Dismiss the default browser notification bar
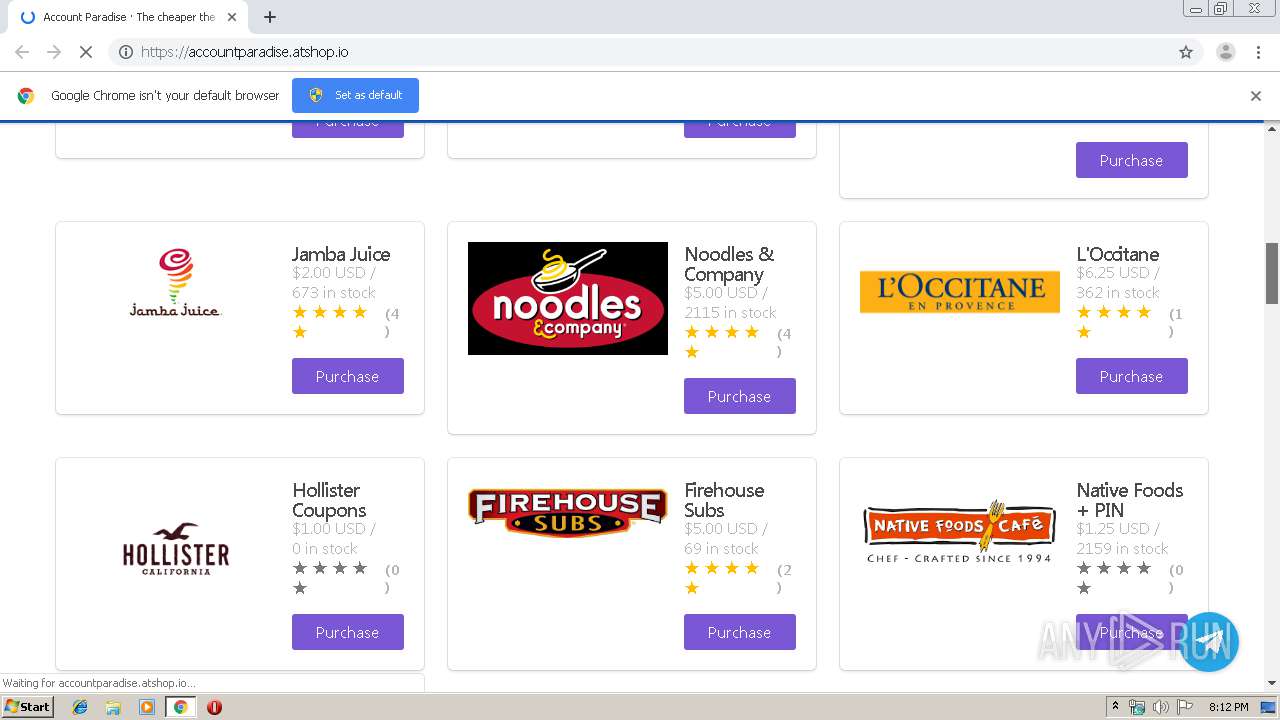Image resolution: width=1280 pixels, height=720 pixels. (1256, 96)
